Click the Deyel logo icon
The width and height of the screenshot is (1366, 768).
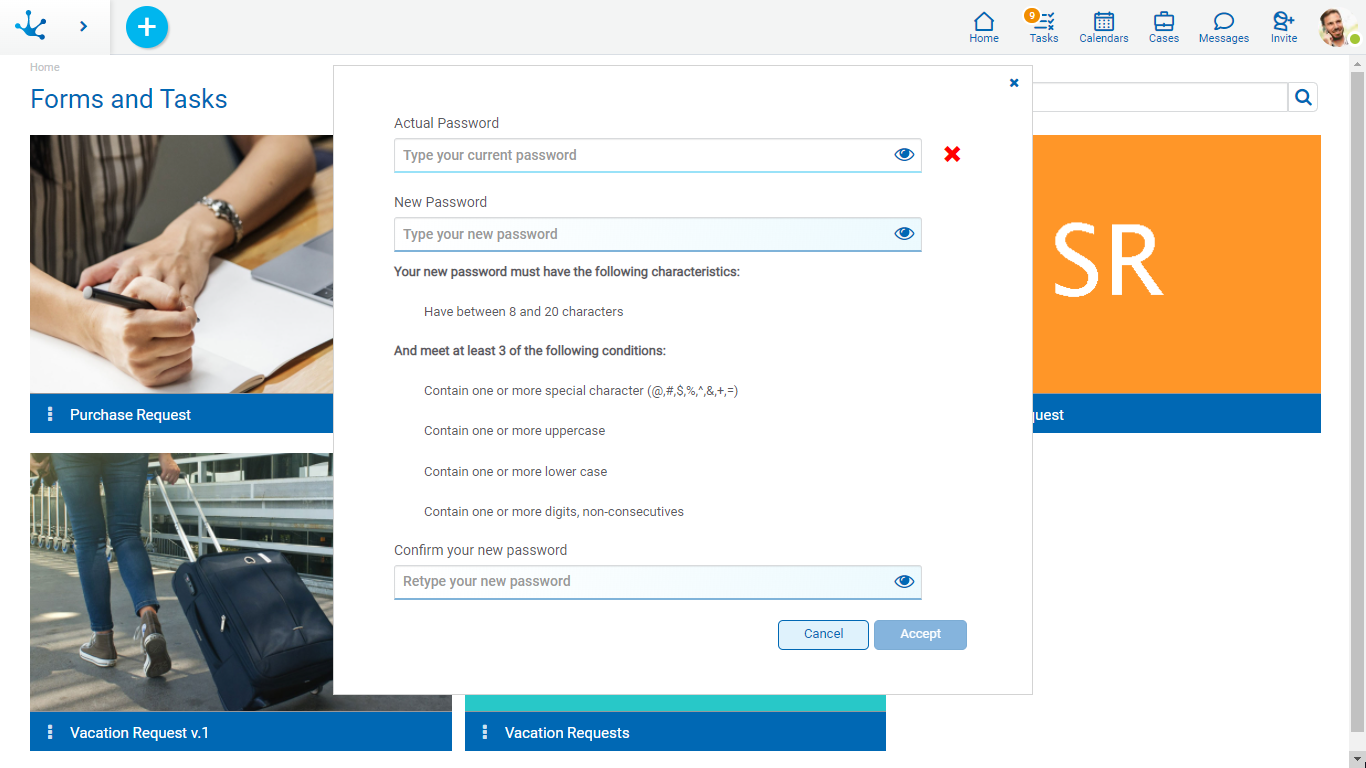coord(31,26)
